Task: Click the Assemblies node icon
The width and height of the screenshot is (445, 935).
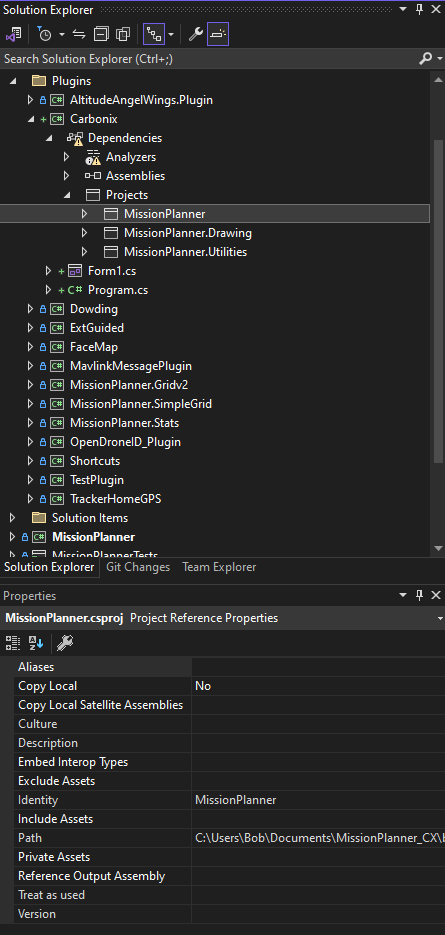Action: 93,176
